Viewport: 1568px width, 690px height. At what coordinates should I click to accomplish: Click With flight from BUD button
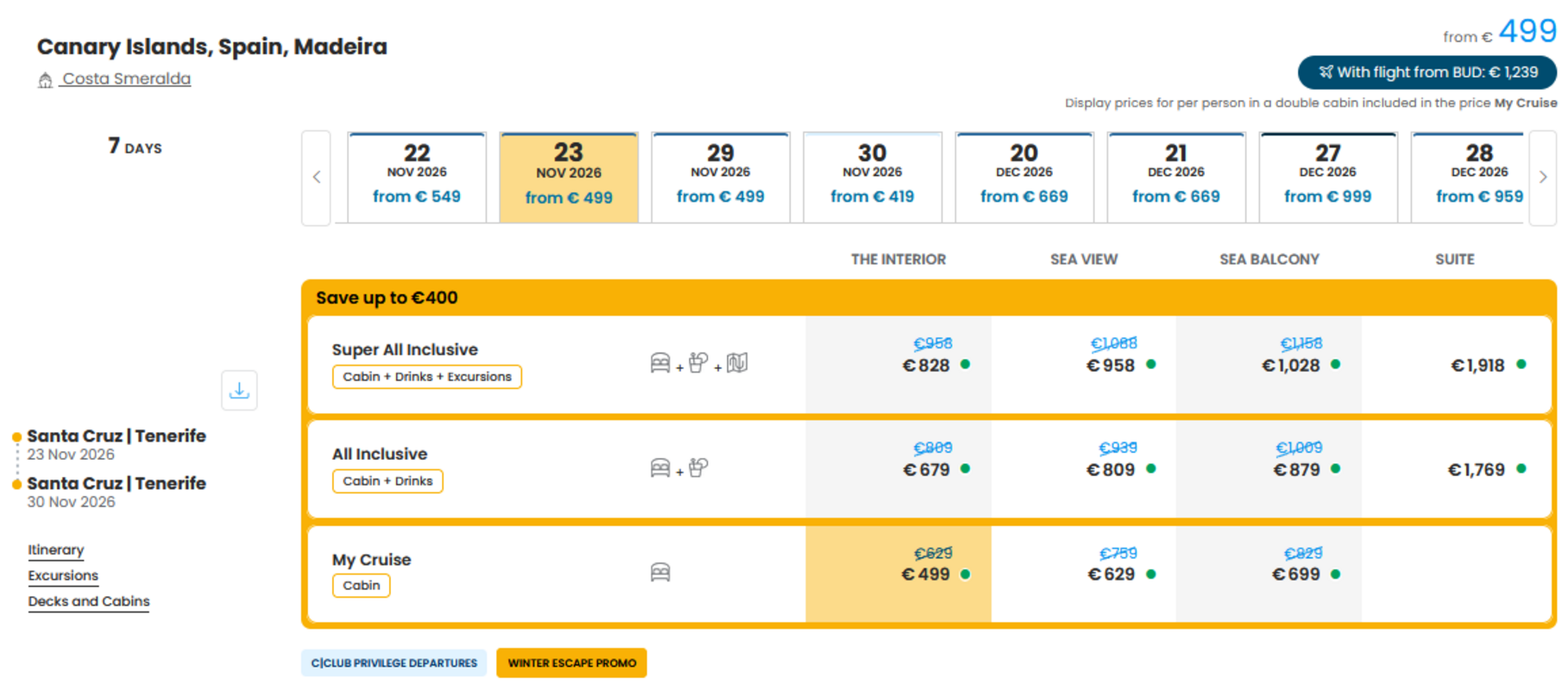coord(1427,72)
